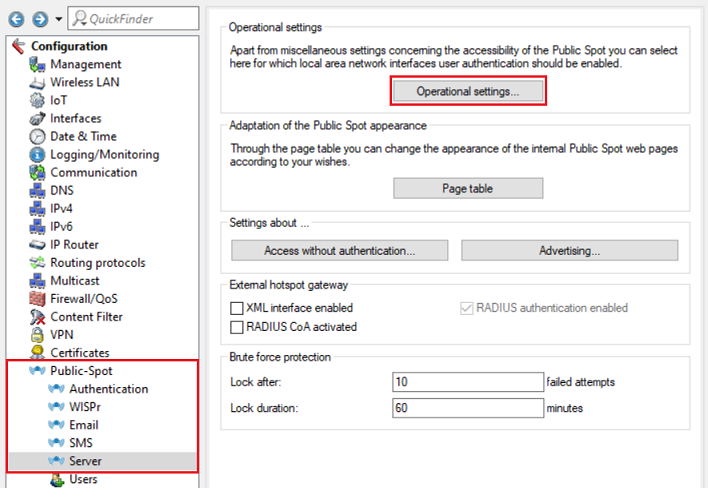Click the Certificates icon in sidebar
The image size is (708, 488).
[37, 352]
